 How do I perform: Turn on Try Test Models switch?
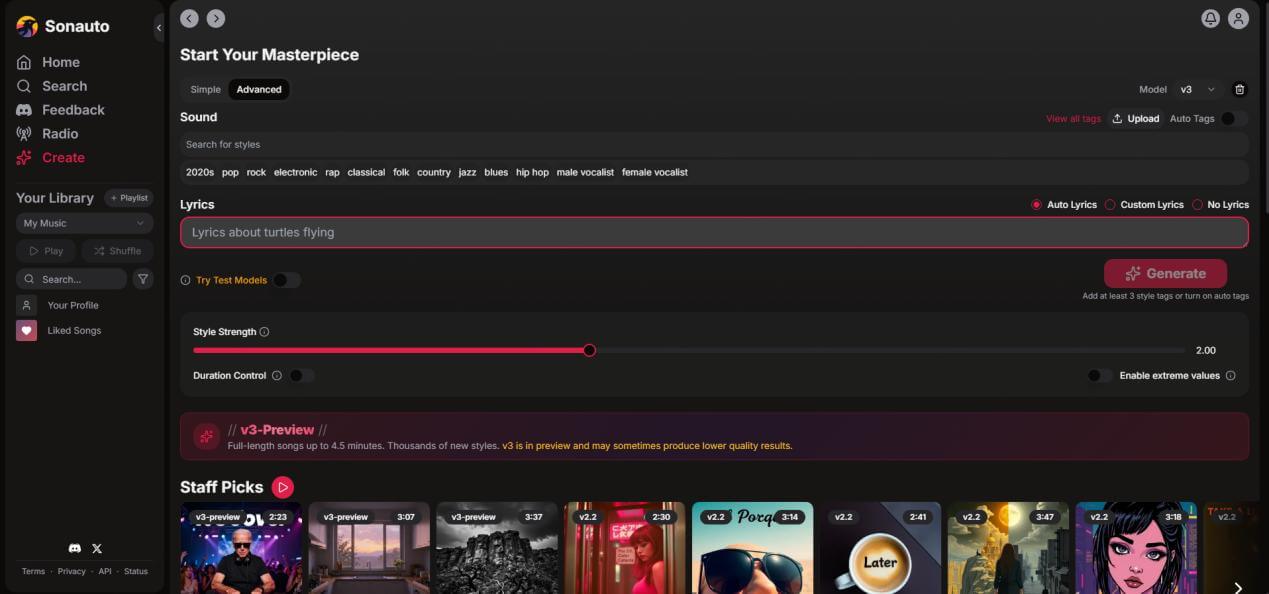pyautogui.click(x=286, y=281)
